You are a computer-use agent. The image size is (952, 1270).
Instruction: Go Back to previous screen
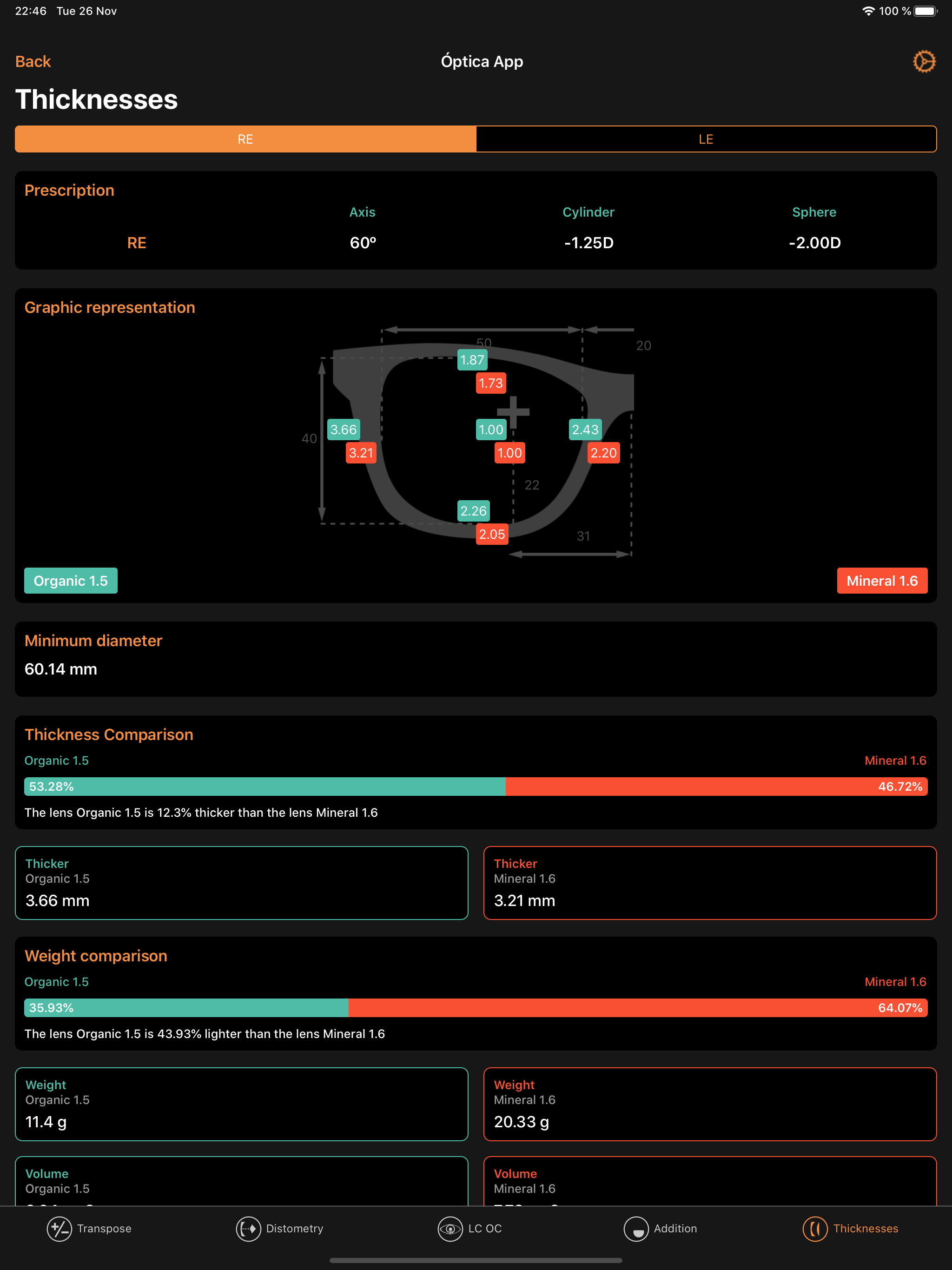33,61
